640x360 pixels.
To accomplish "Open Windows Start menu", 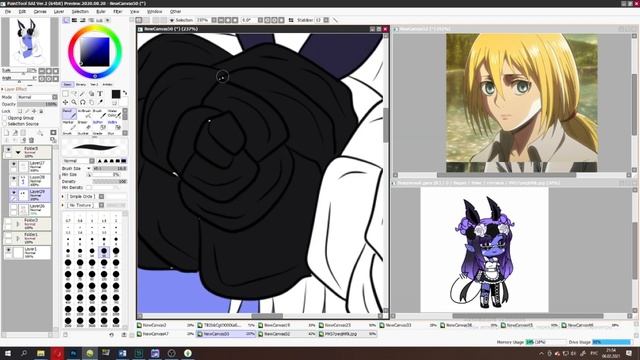I will point(8,353).
